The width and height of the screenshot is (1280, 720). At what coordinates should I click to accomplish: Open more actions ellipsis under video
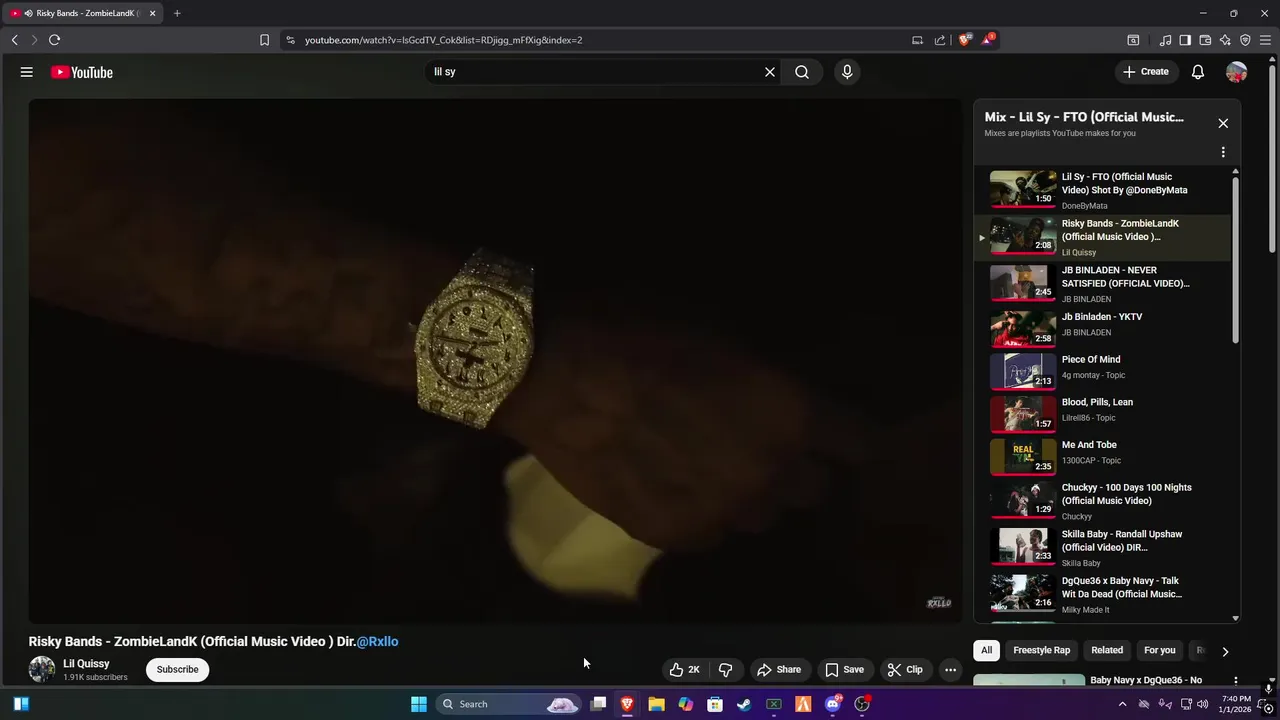(x=951, y=670)
